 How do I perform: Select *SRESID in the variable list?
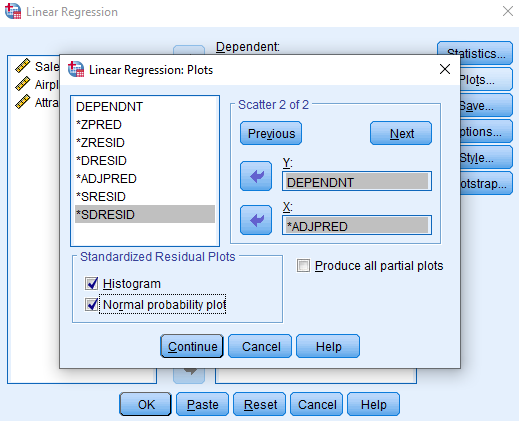coord(145,197)
